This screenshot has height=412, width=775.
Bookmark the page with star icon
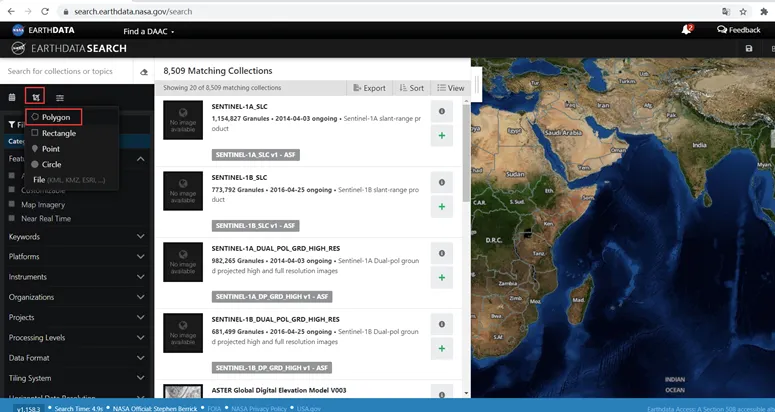click(743, 11)
